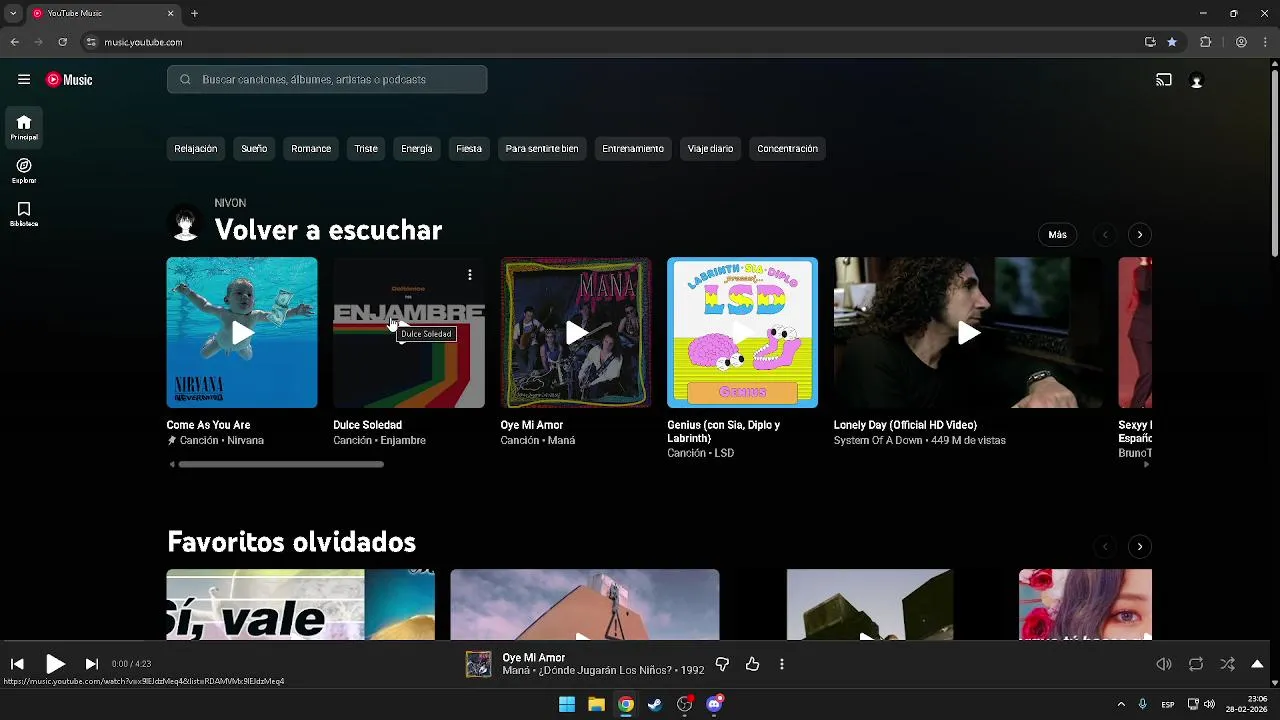Select the Relajación mood chip
The image size is (1280, 720).
point(196,149)
